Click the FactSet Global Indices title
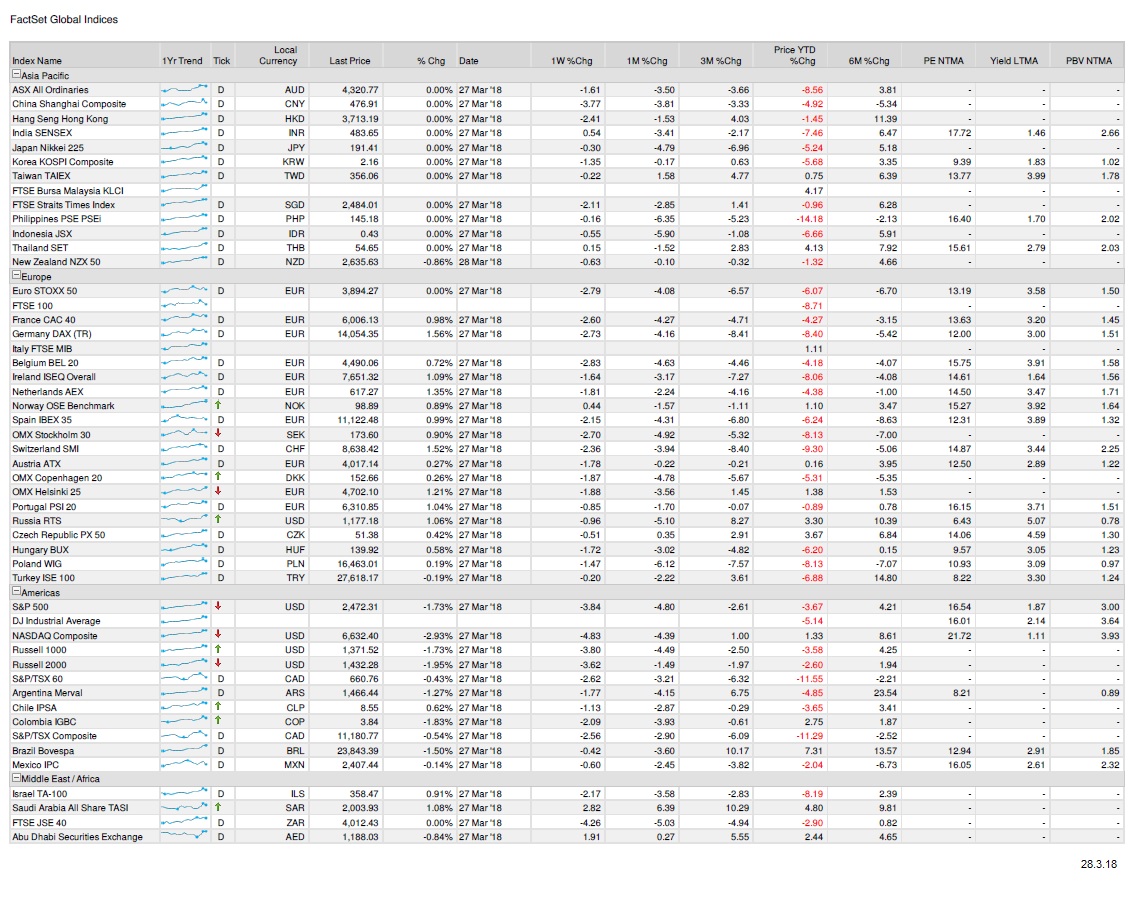 coord(64,20)
